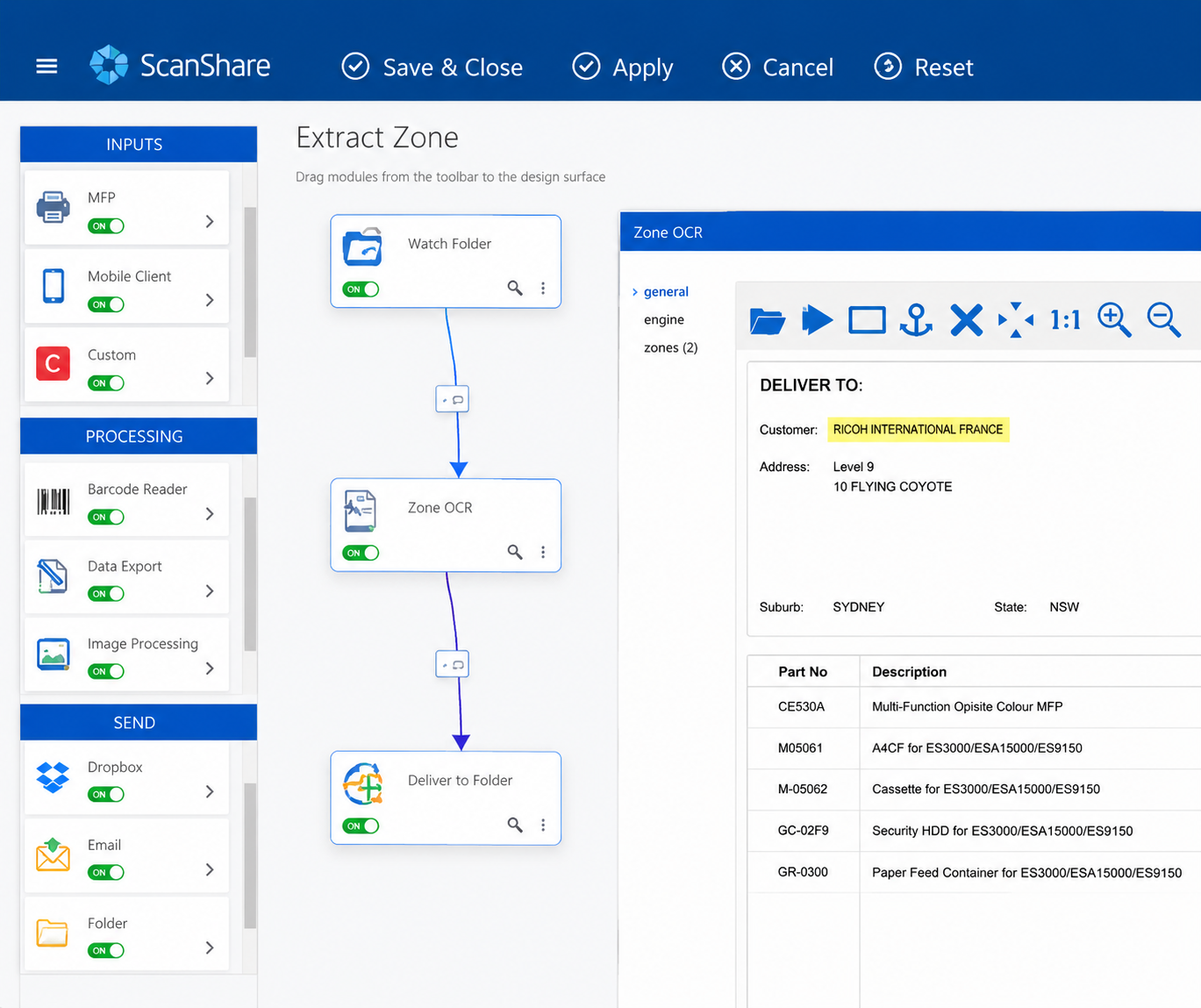The width and height of the screenshot is (1201, 1008).
Task: Expand the Data Export chevron
Action: pos(210,590)
